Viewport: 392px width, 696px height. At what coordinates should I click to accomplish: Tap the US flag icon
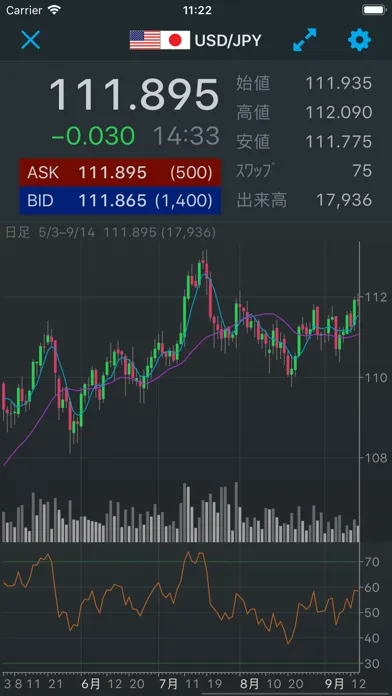pos(145,40)
